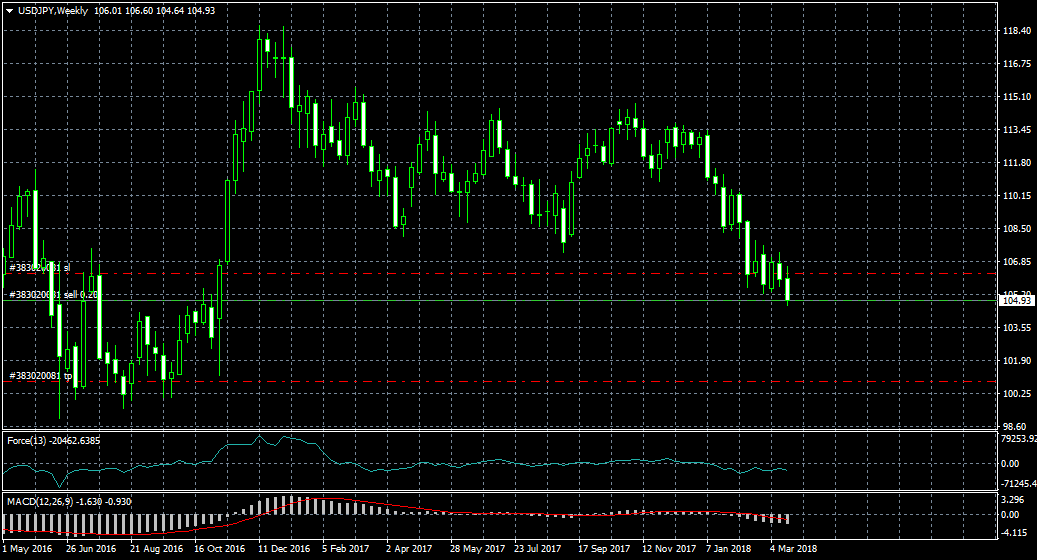
Task: Click the latest rightmost weekly candle
Action: pyautogui.click(x=788, y=289)
